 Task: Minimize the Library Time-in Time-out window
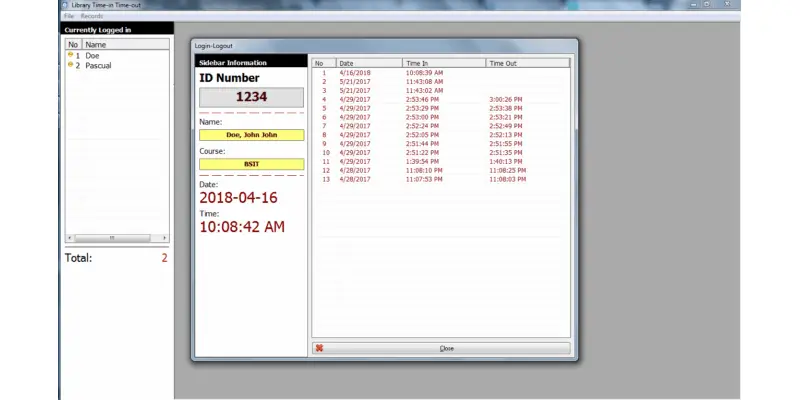[693, 5]
